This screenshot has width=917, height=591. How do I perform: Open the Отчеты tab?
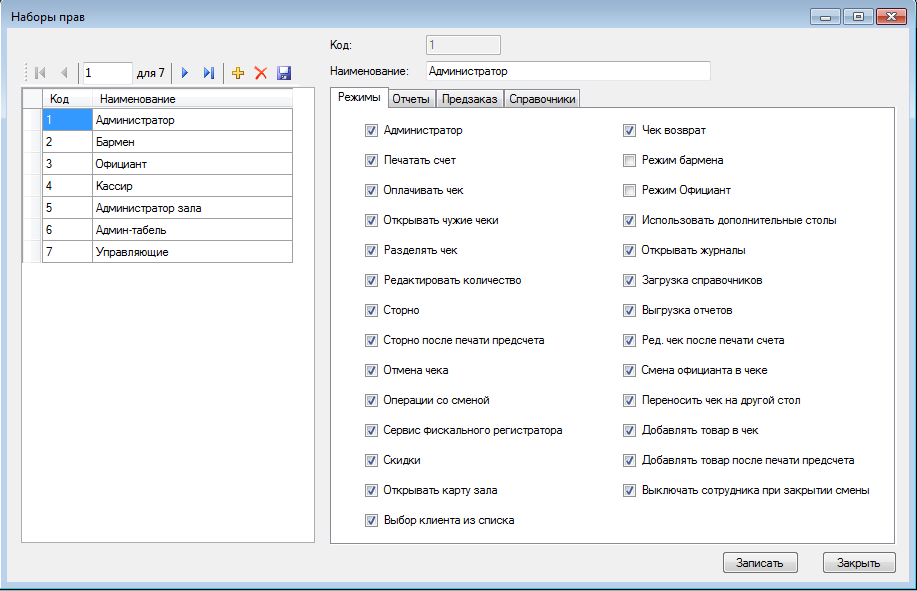411,99
